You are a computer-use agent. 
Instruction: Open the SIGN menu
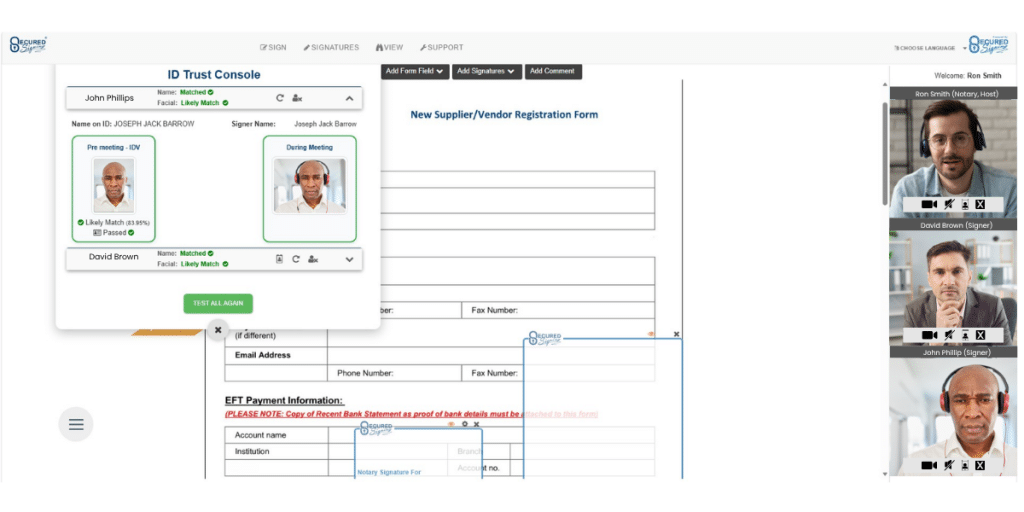pos(273,48)
